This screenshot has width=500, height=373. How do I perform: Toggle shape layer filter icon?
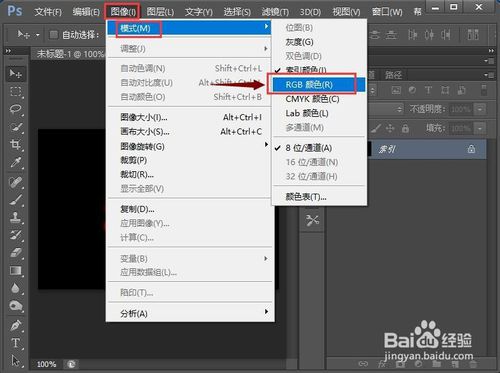[x=445, y=90]
